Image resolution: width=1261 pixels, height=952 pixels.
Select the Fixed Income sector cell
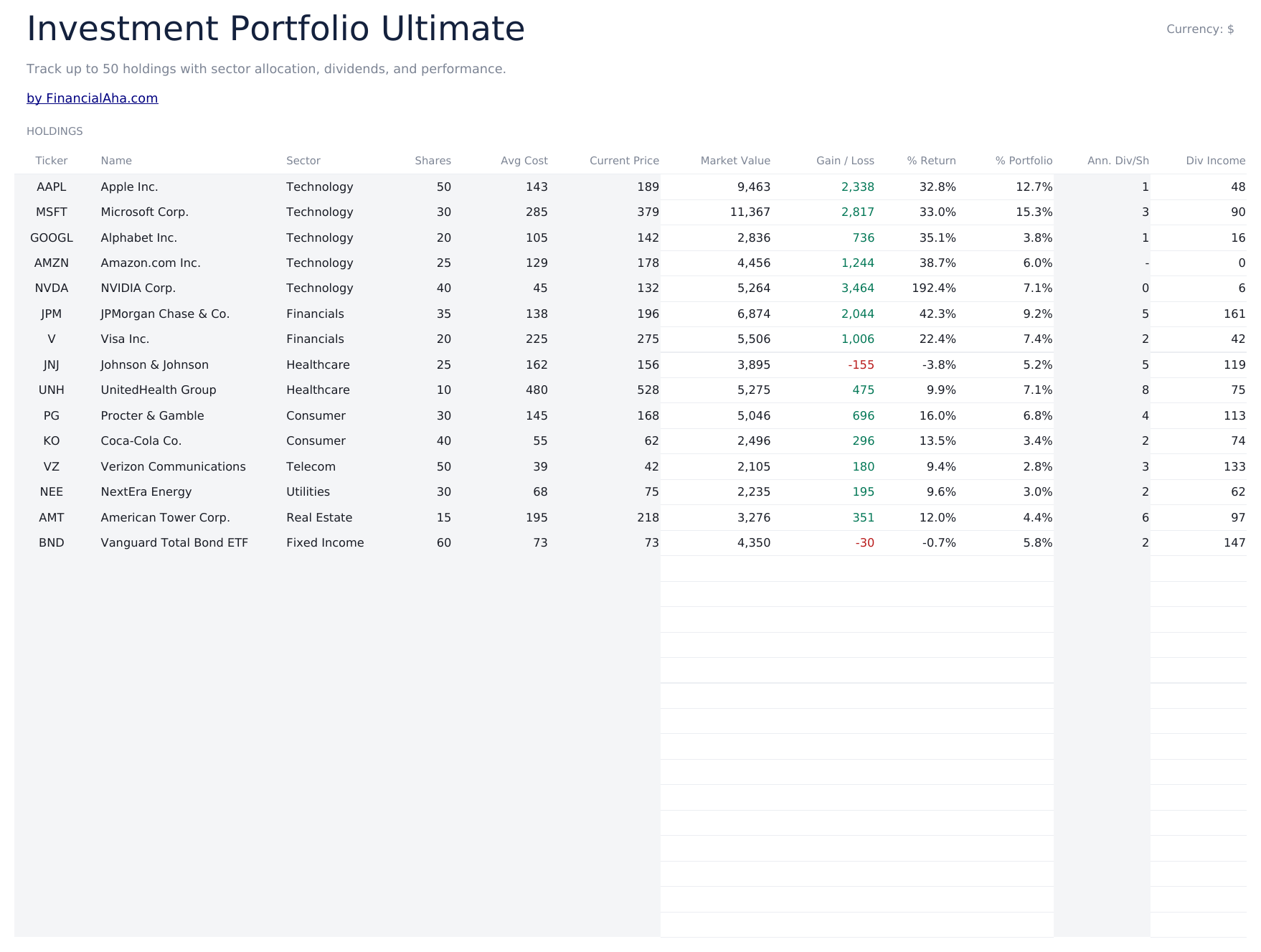(x=325, y=543)
